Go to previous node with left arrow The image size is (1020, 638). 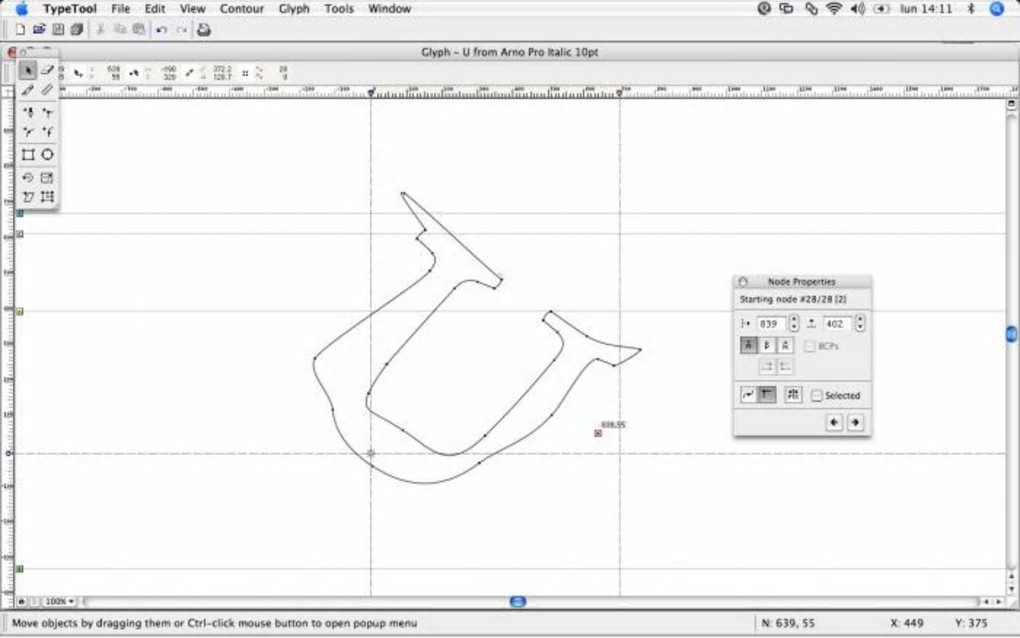click(834, 422)
